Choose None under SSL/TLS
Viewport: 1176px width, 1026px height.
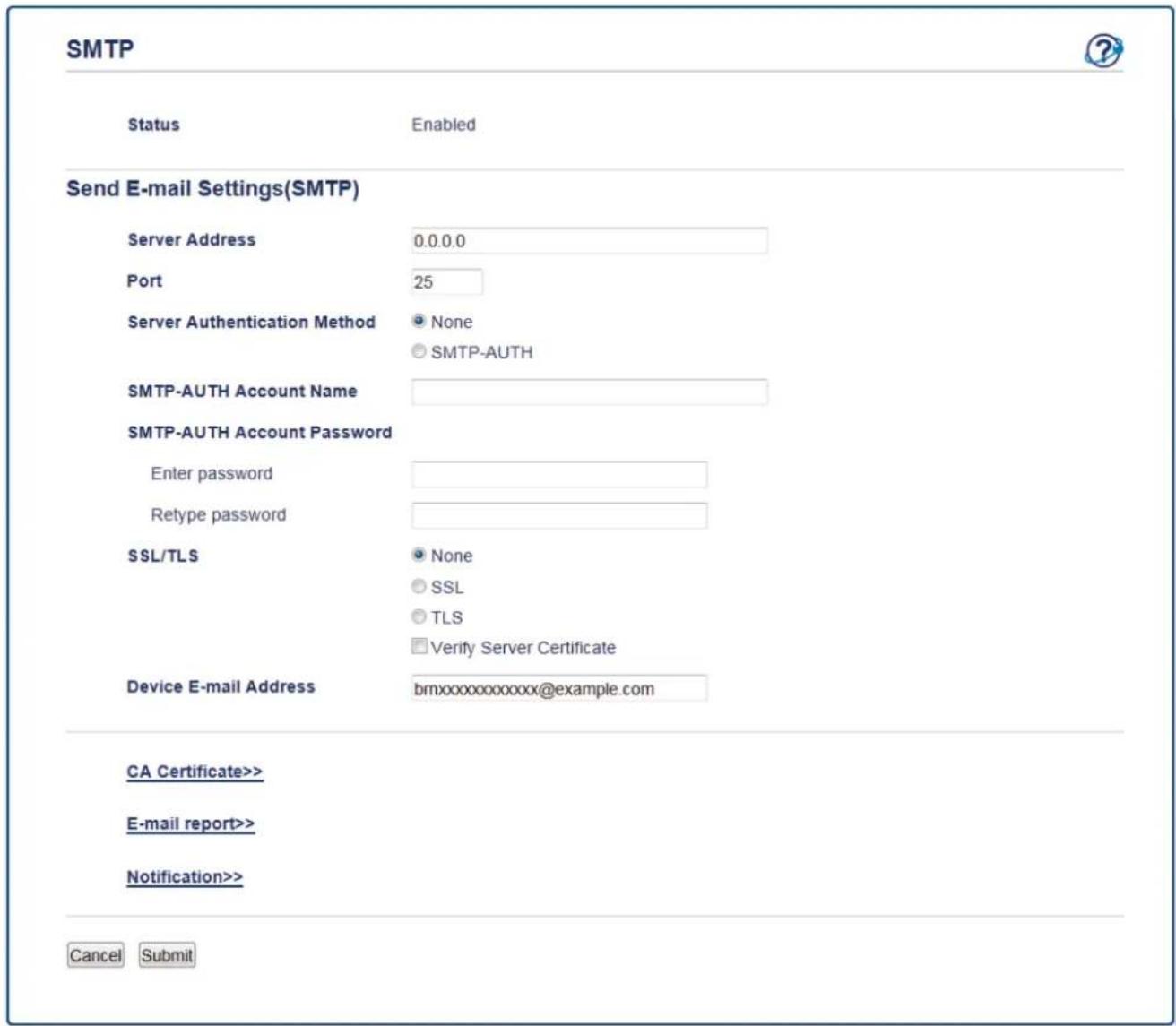(x=419, y=556)
